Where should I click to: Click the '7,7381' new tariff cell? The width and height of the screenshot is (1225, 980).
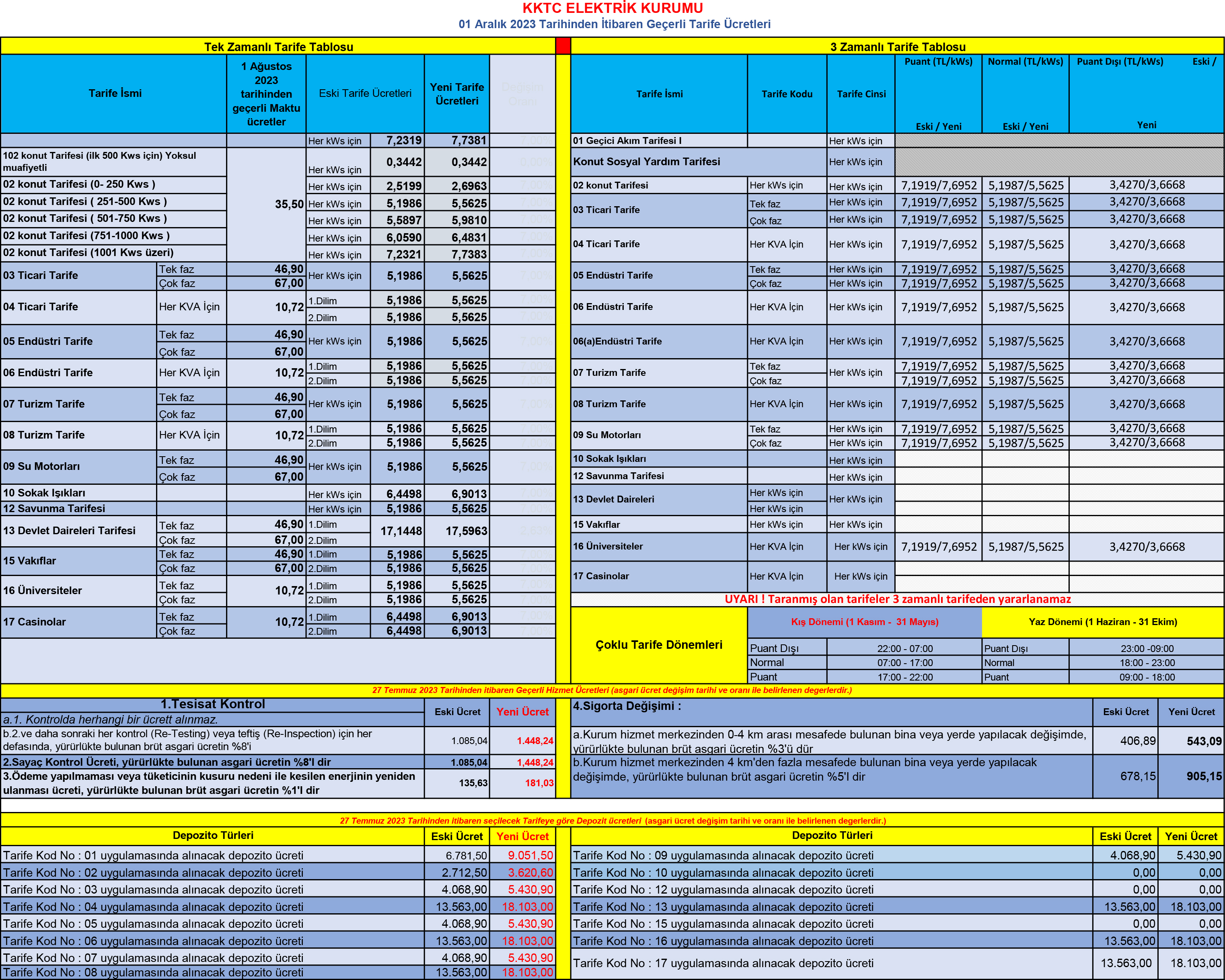click(x=457, y=140)
